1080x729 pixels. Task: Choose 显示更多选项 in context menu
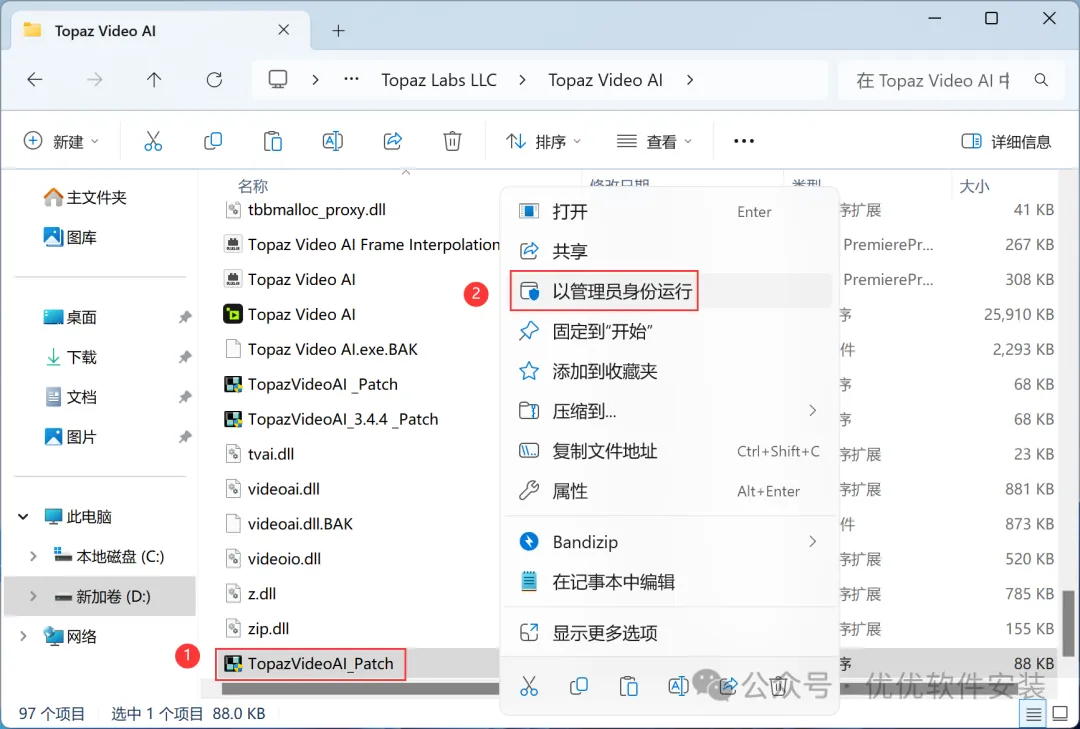coord(670,633)
